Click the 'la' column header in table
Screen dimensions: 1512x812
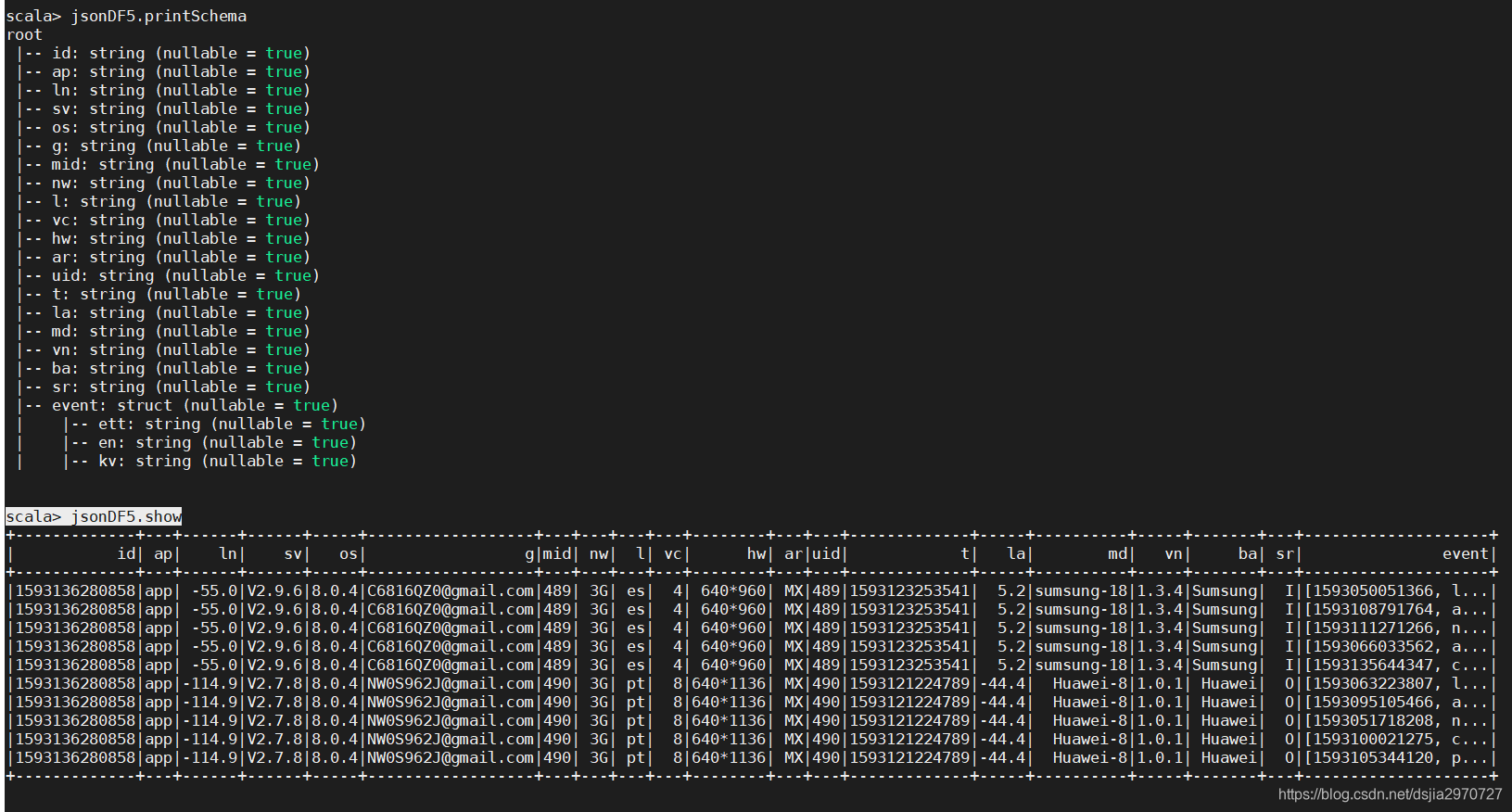pos(1016,553)
